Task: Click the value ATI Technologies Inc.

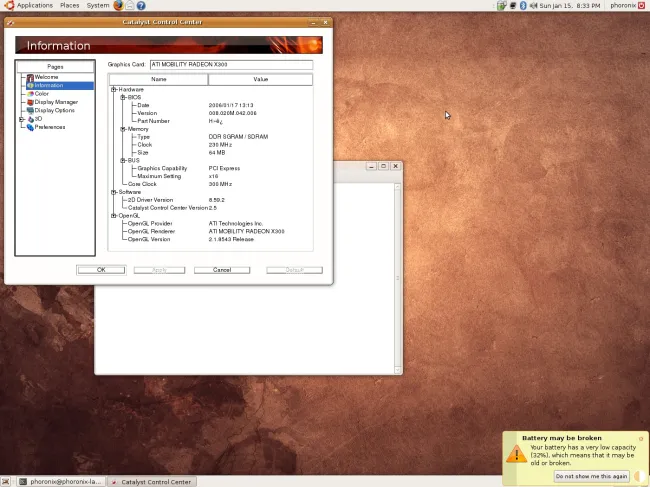Action: (235, 223)
